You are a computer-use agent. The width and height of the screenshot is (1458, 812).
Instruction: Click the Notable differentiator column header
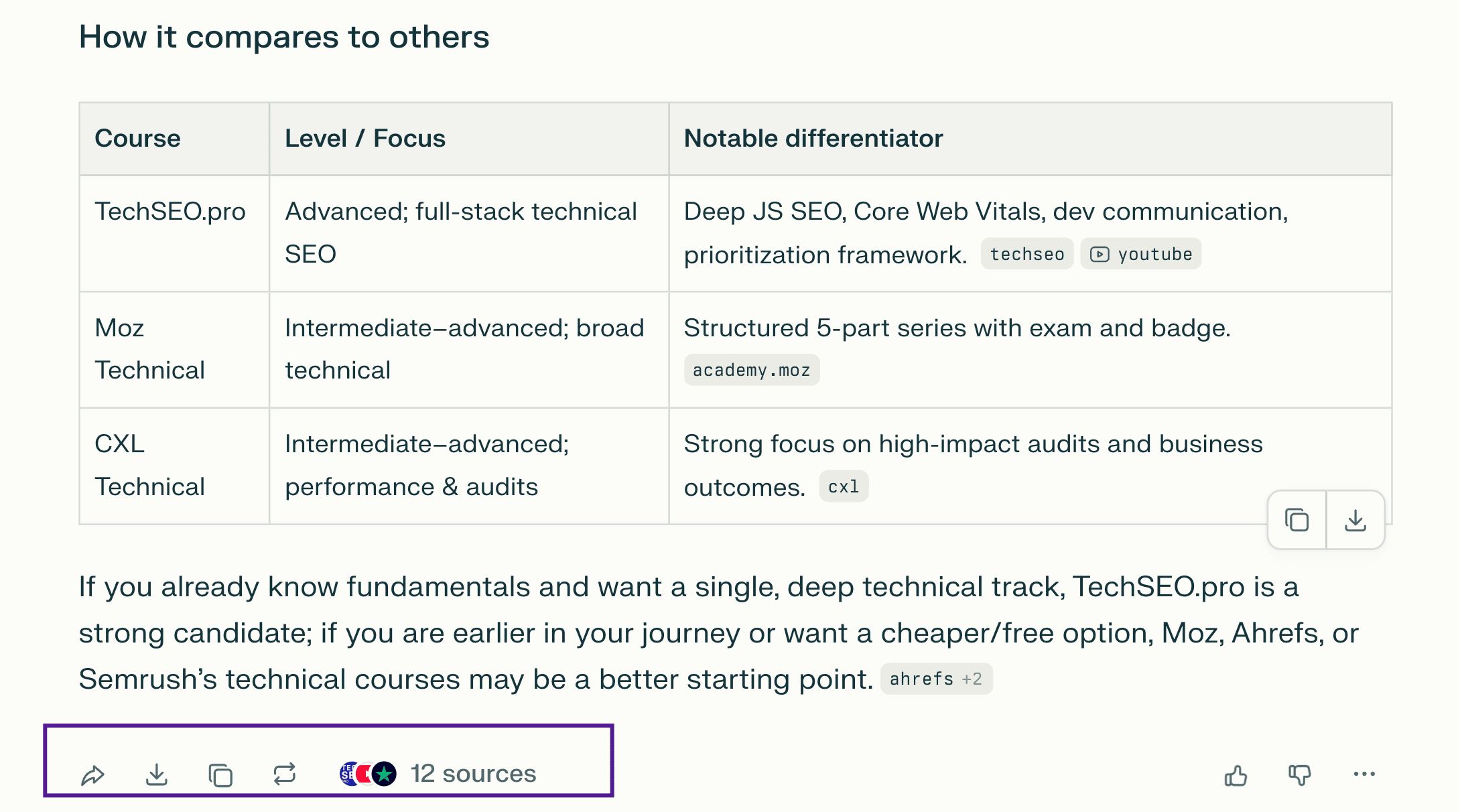pos(813,139)
